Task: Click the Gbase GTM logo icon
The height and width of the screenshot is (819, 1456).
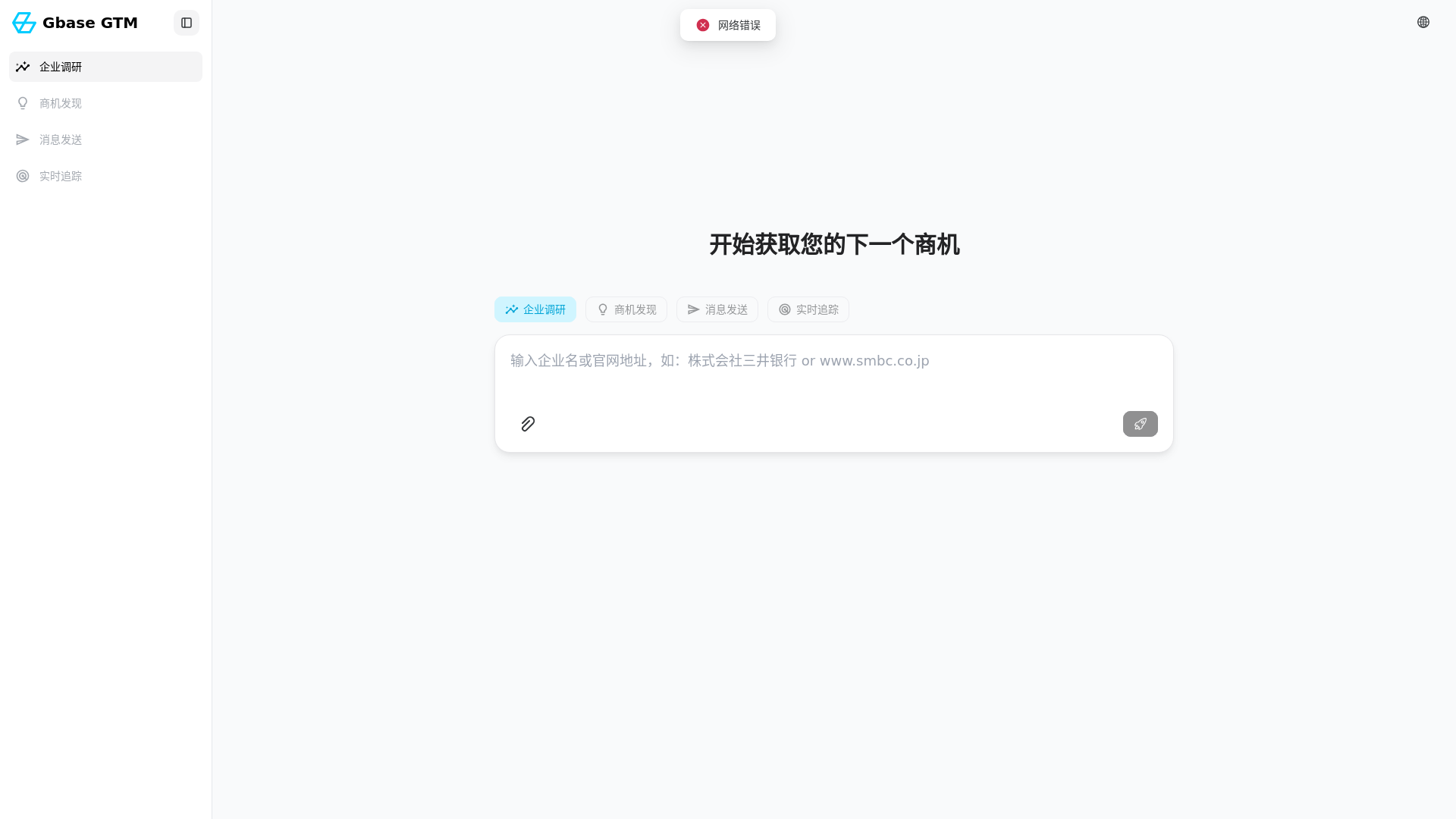Action: pos(24,23)
